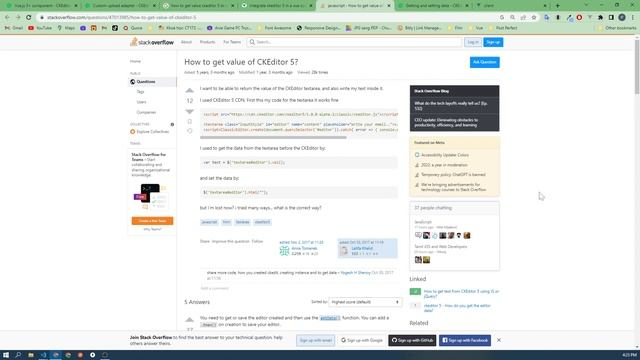640x360 pixels.
Task: Click the collectives info icon in sidebar
Action: pyautogui.click(x=172, y=124)
